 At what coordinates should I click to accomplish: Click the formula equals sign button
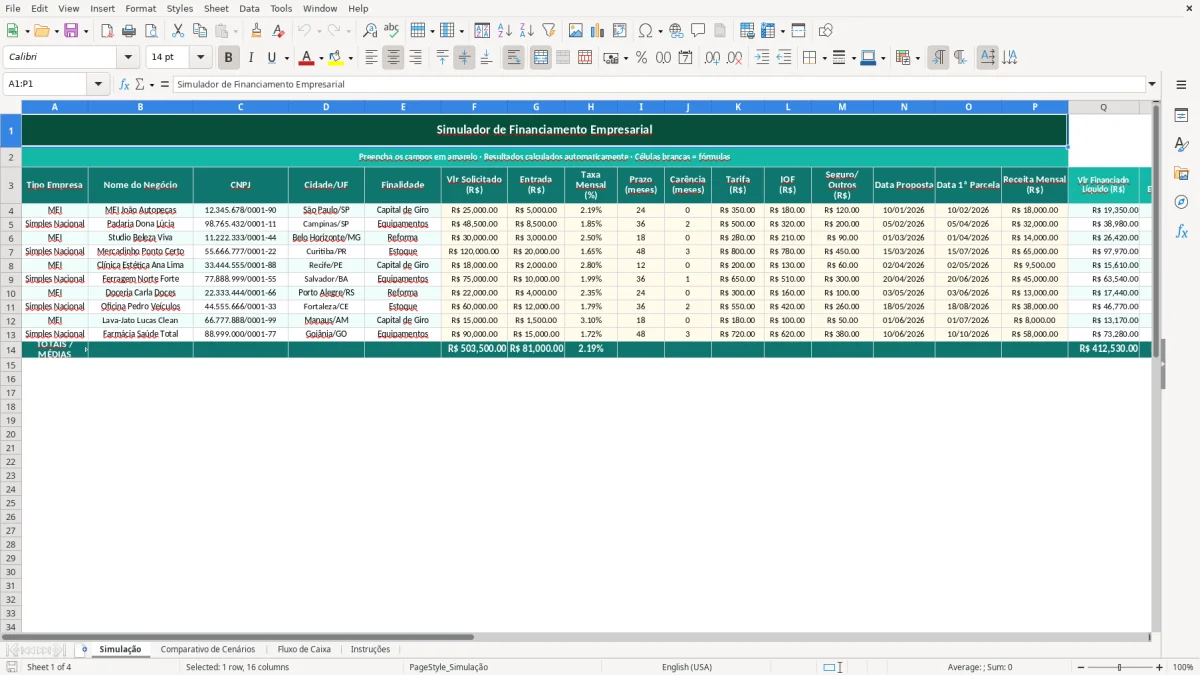coord(165,84)
